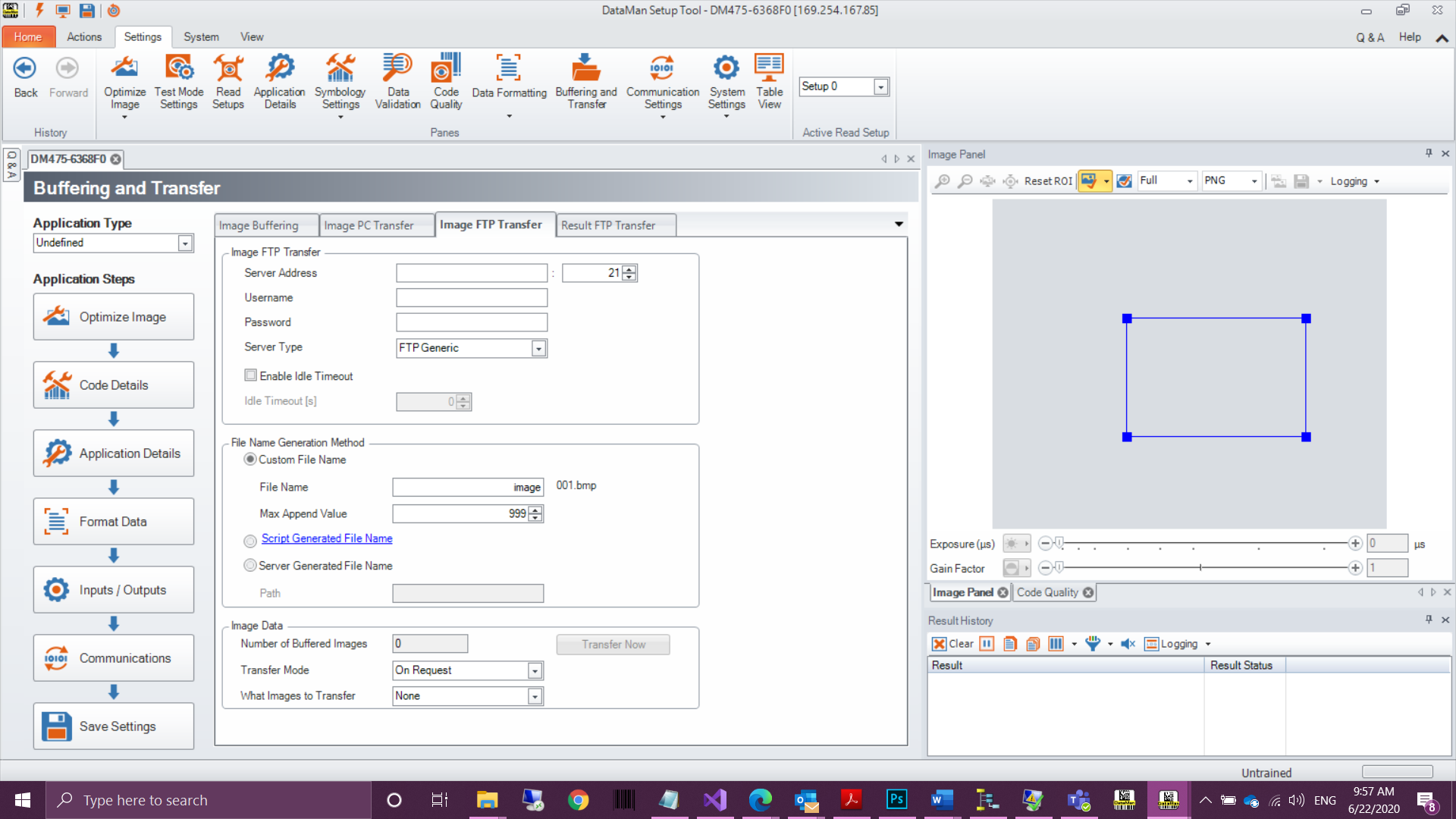Click the Save Settings step button

pos(114,726)
